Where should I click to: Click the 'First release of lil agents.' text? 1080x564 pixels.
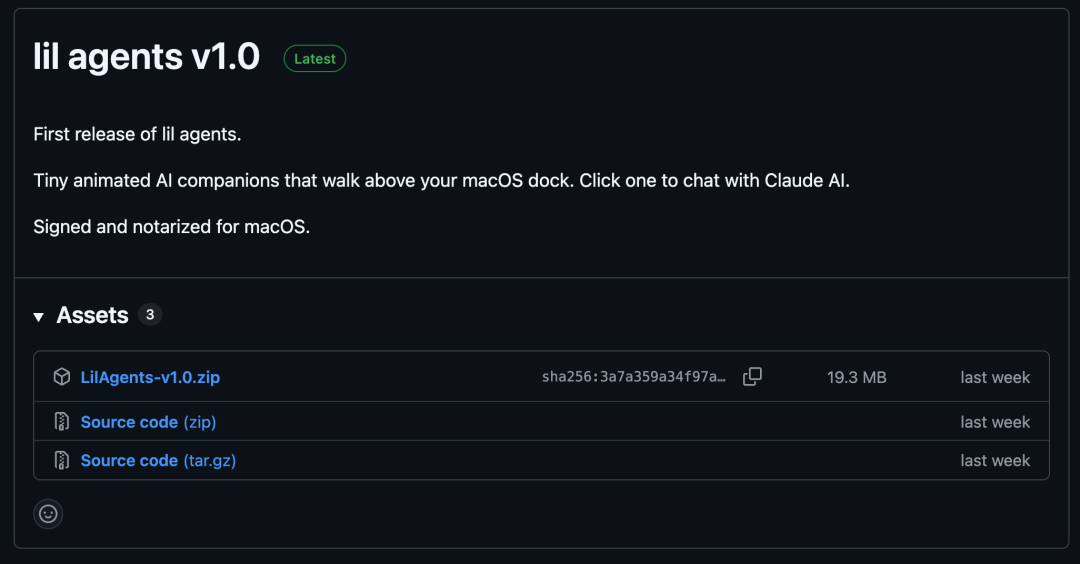(x=137, y=134)
